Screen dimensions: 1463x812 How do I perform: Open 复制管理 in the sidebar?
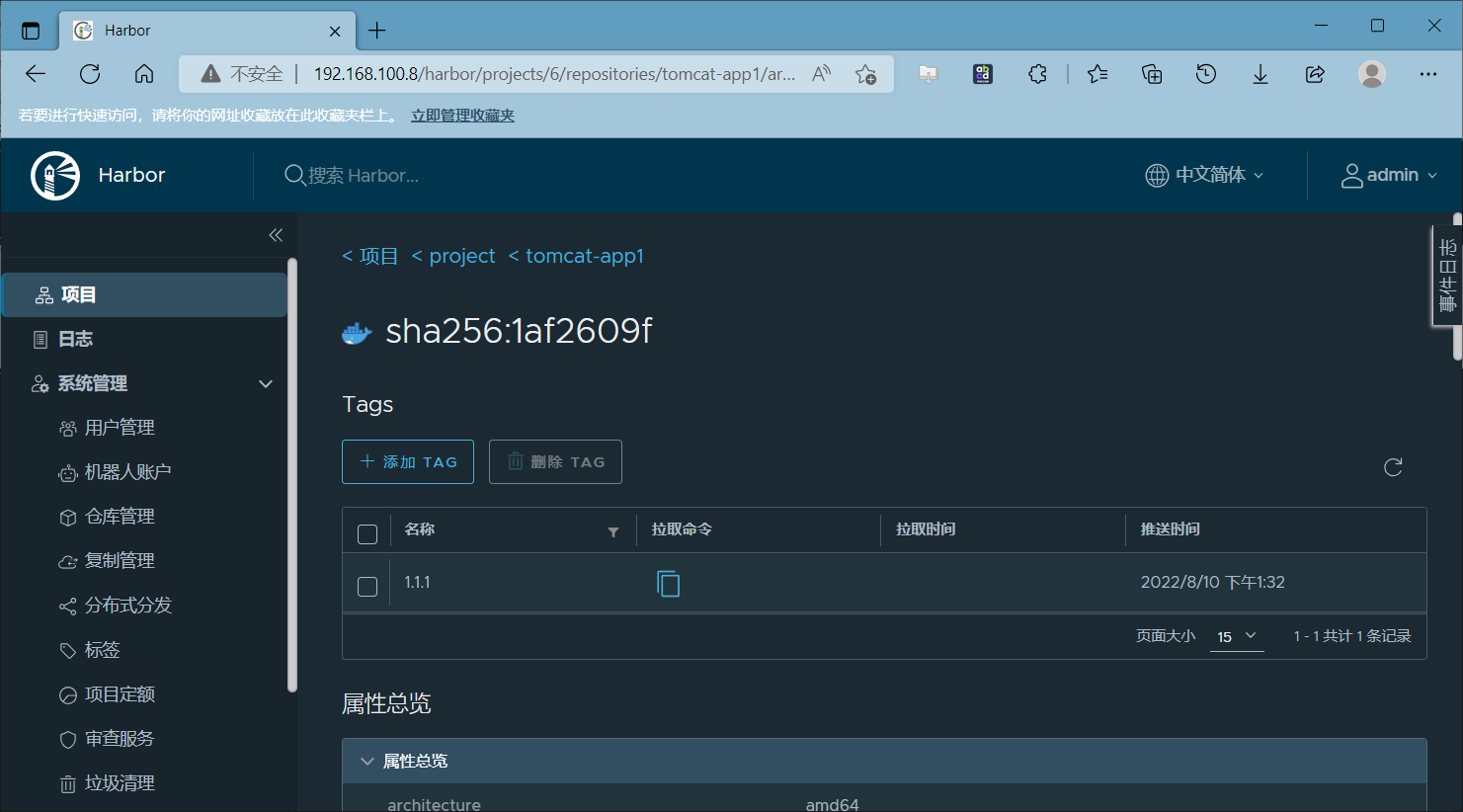click(120, 561)
